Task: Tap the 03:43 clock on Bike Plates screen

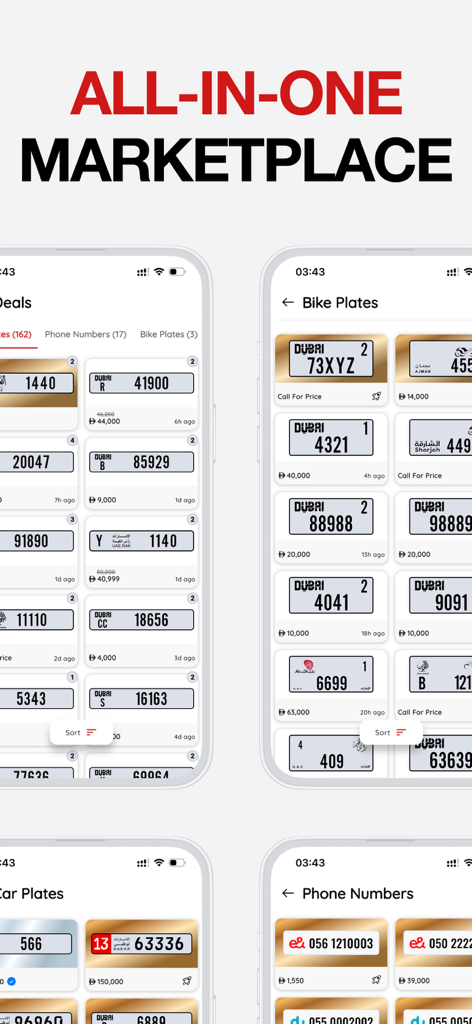Action: pyautogui.click(x=310, y=272)
